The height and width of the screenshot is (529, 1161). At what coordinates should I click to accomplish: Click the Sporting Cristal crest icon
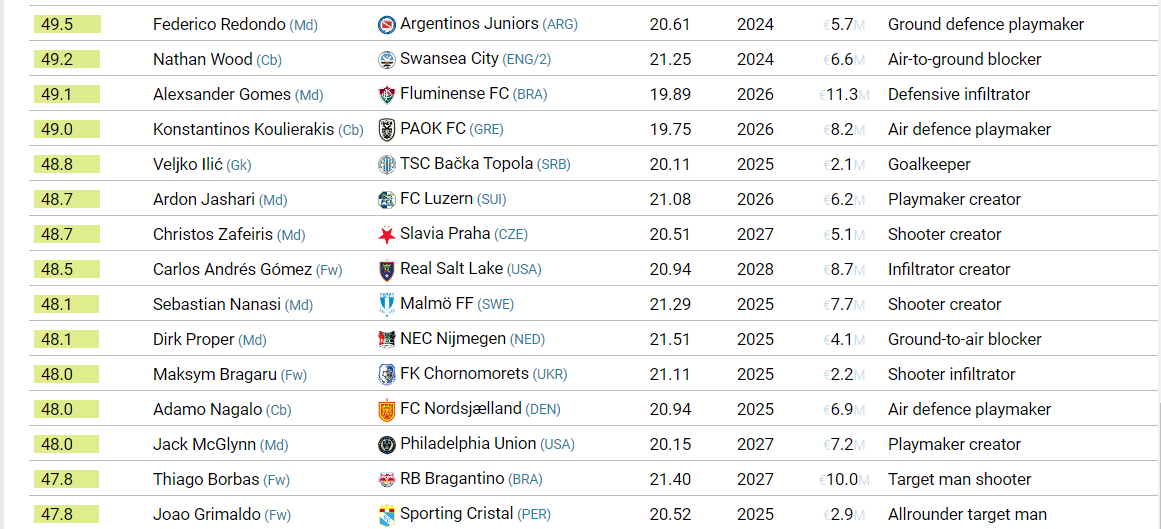(387, 515)
